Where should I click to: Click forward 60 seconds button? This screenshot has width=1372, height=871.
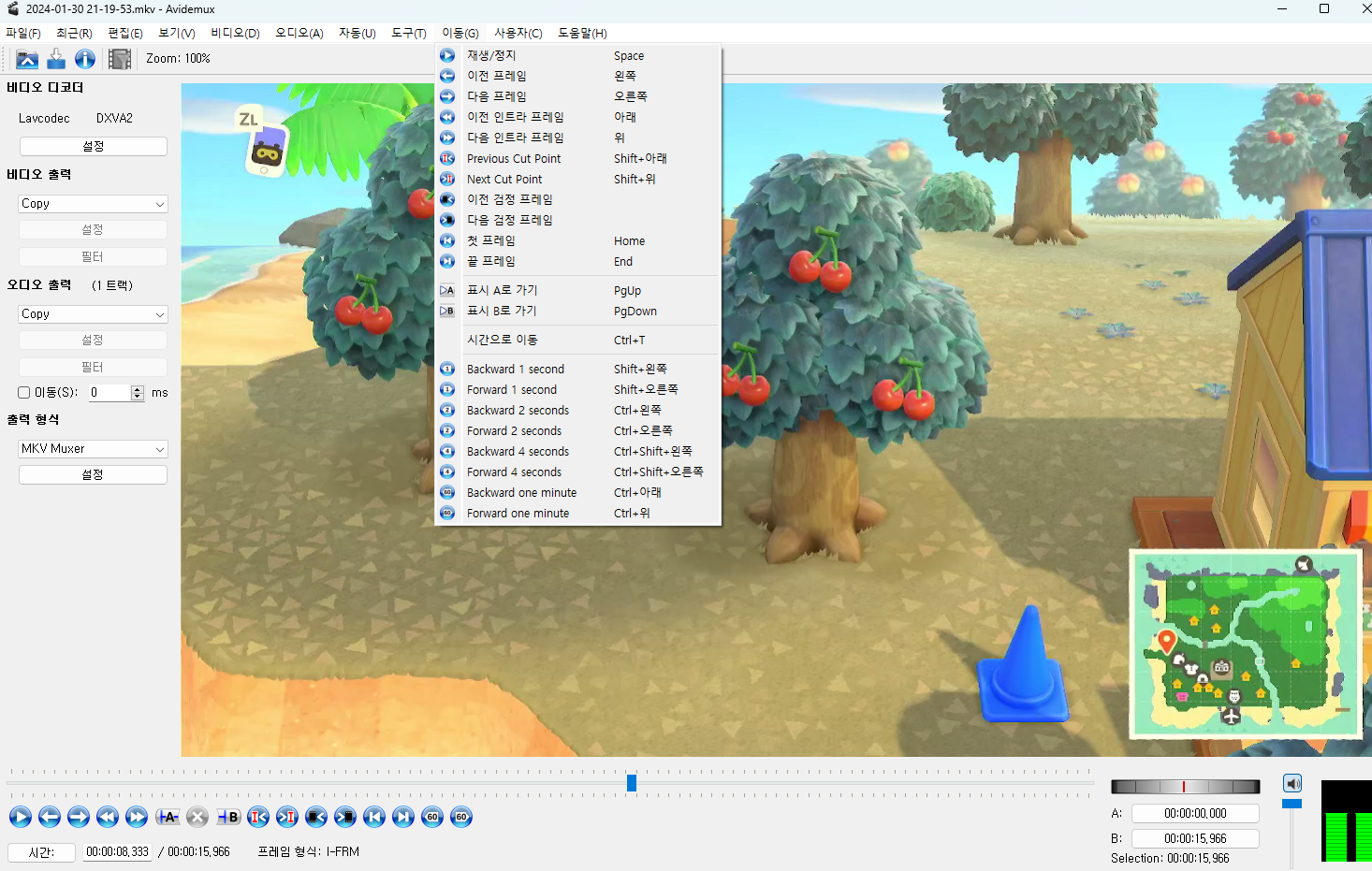point(461,817)
